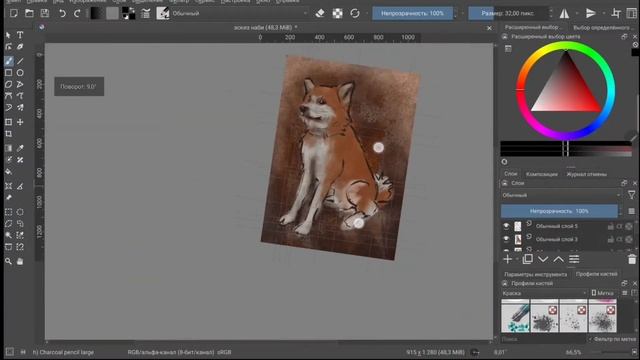Adjust the top Opacity 100% slider

pos(412,13)
